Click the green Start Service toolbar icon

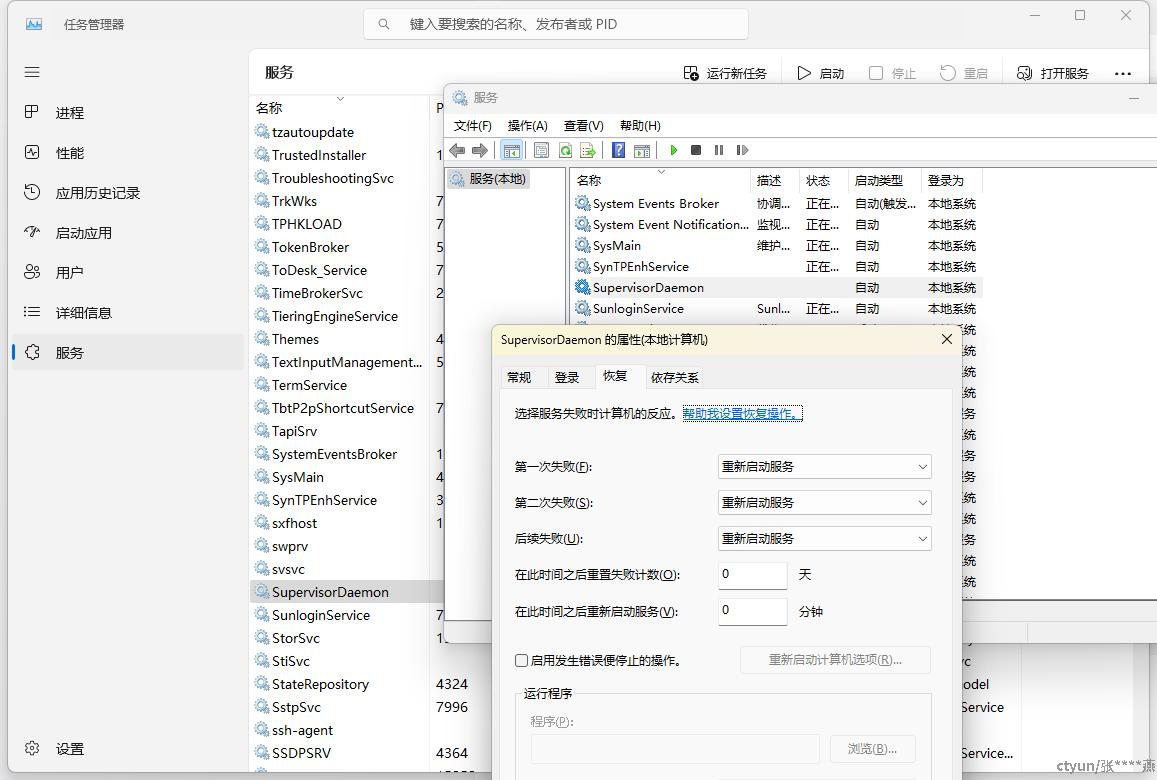pos(673,151)
